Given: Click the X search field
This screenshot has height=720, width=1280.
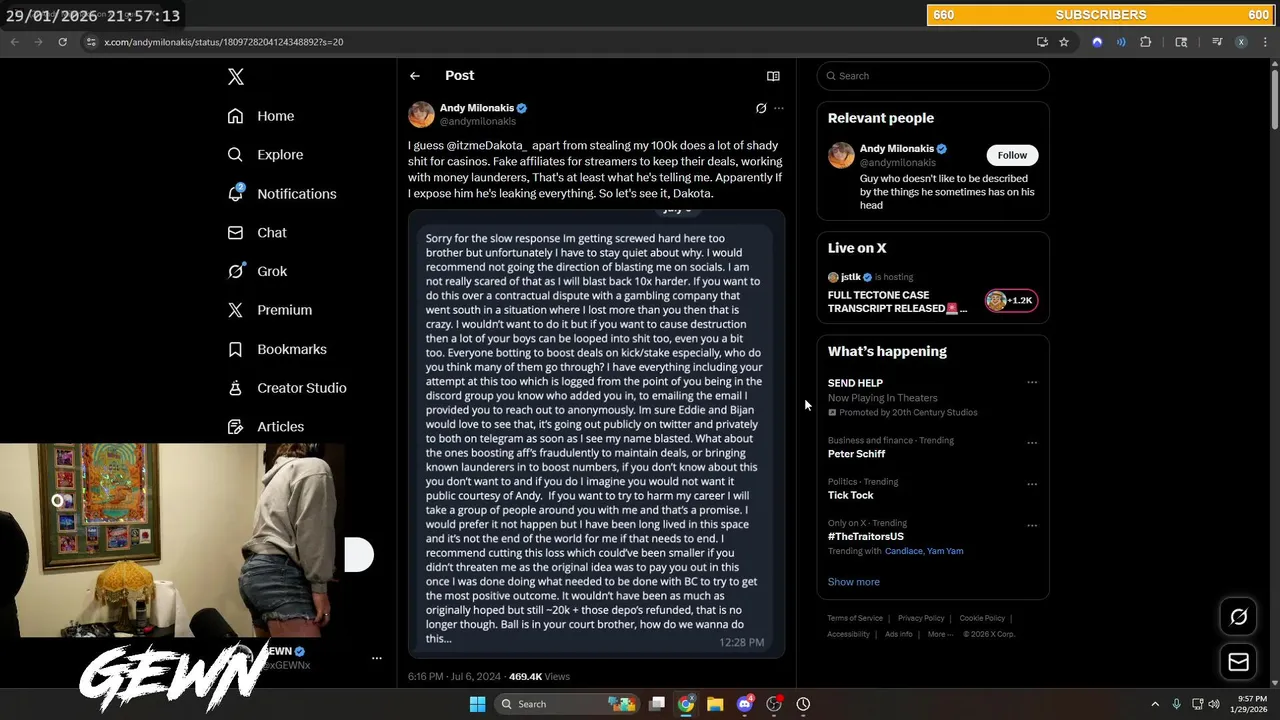Looking at the screenshot, I should click(933, 76).
